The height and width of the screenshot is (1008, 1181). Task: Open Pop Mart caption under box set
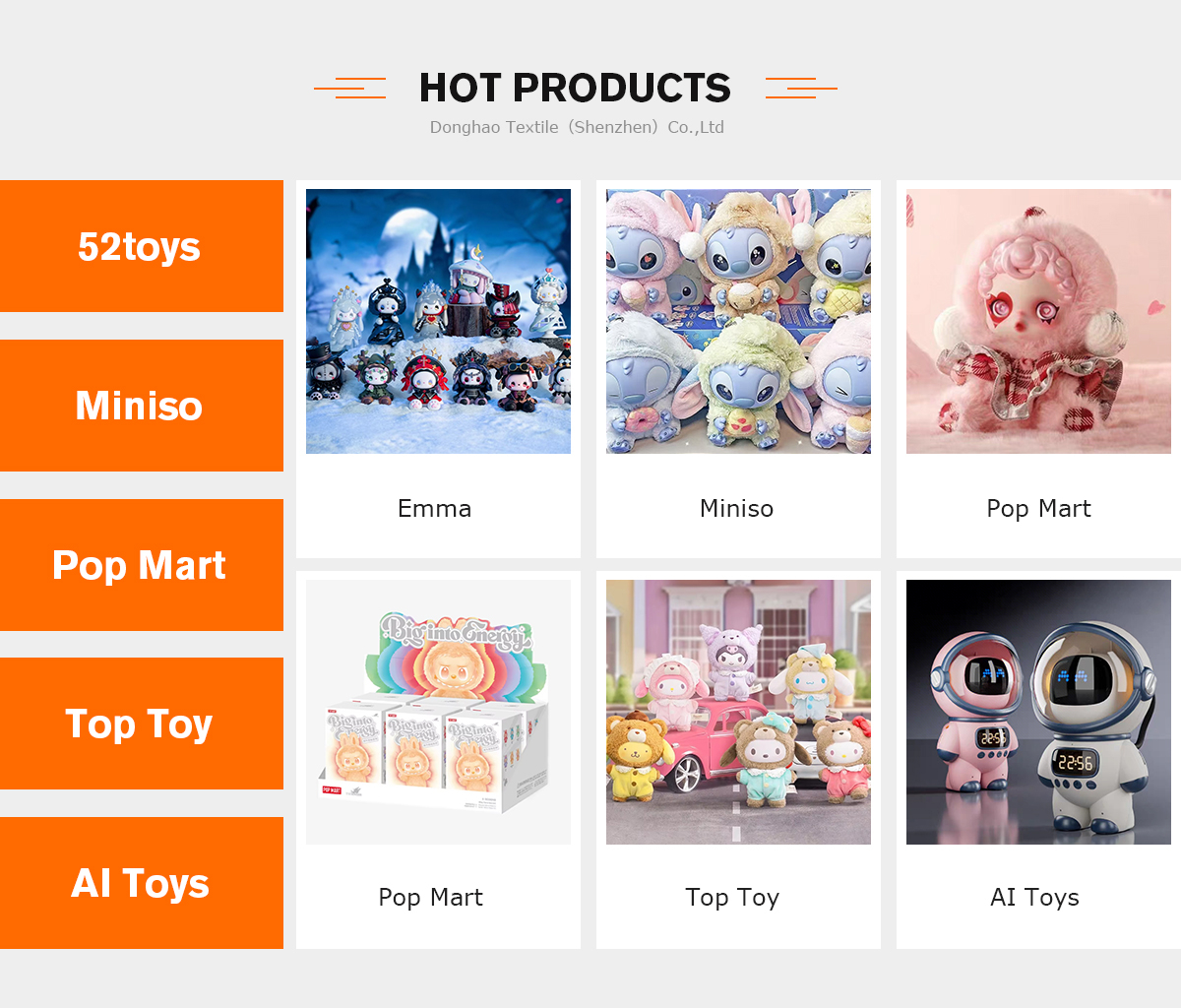pyautogui.click(x=430, y=898)
